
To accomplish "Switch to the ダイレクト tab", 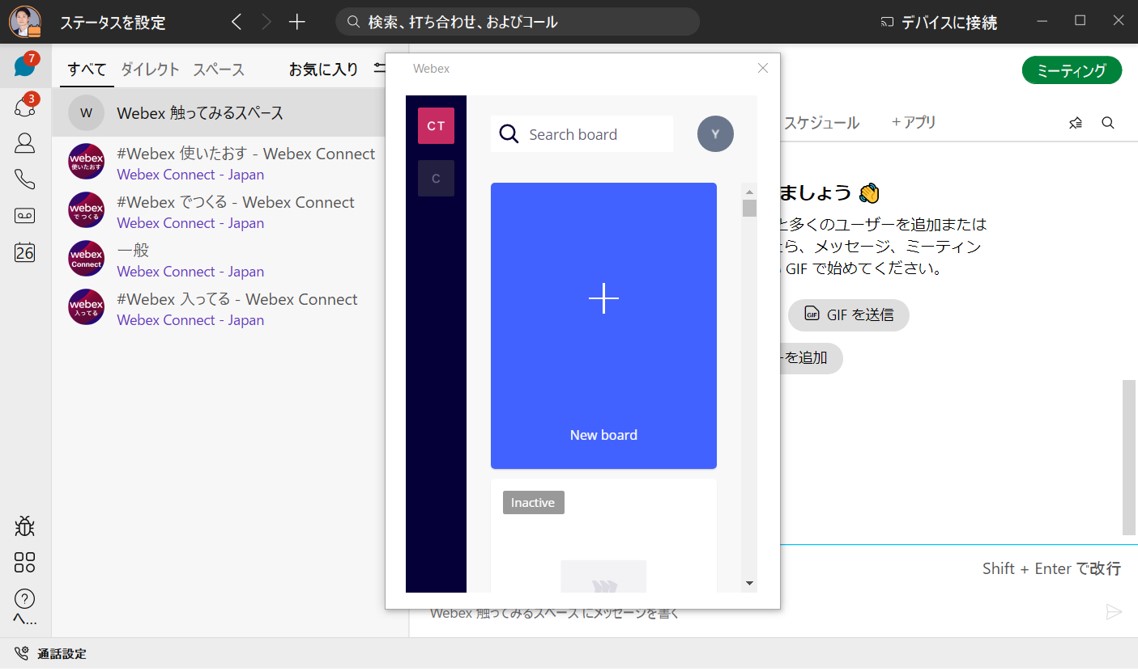I will click(150, 69).
